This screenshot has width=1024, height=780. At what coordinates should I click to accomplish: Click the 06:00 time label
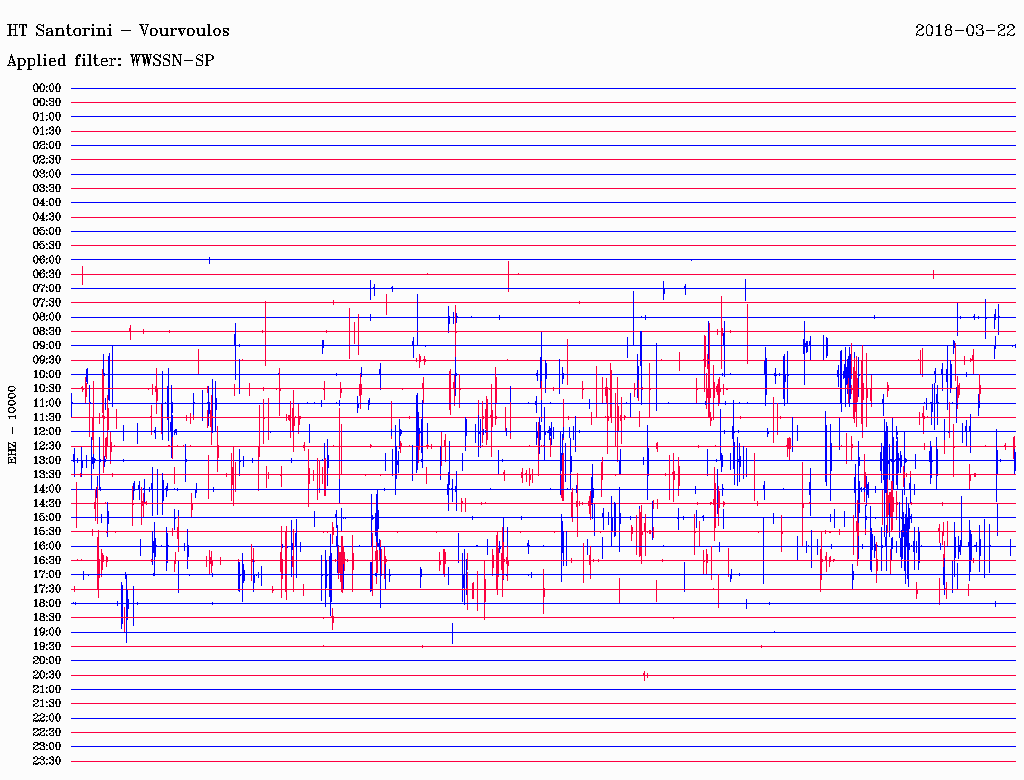(47, 260)
